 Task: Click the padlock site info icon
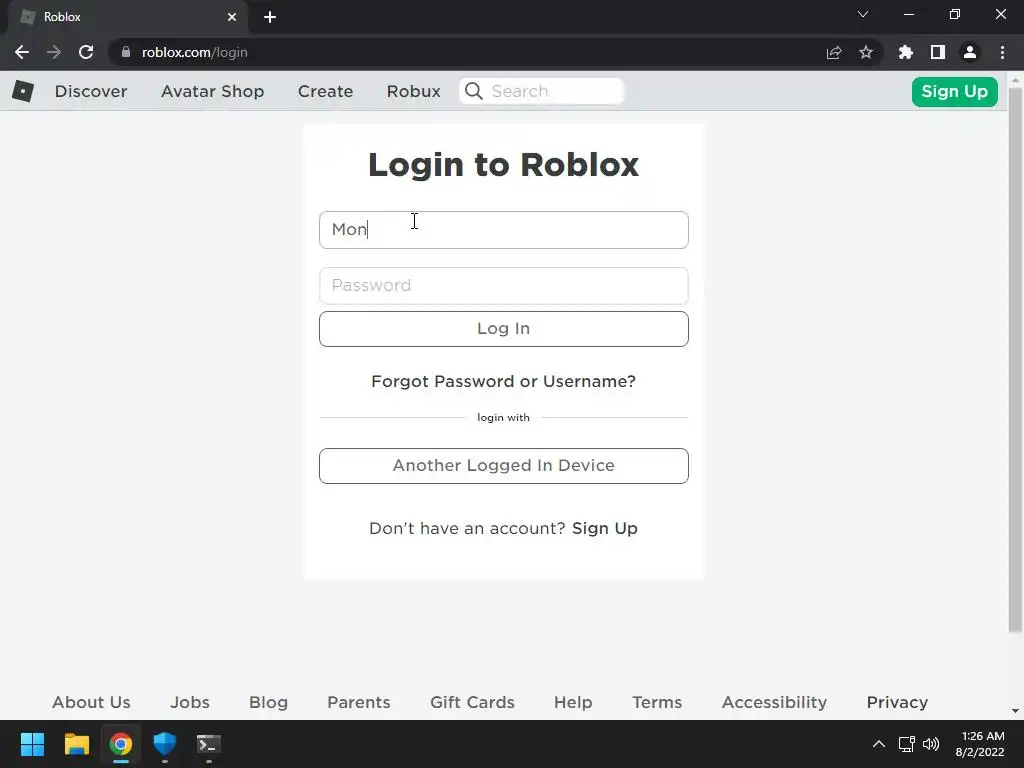[x=126, y=52]
